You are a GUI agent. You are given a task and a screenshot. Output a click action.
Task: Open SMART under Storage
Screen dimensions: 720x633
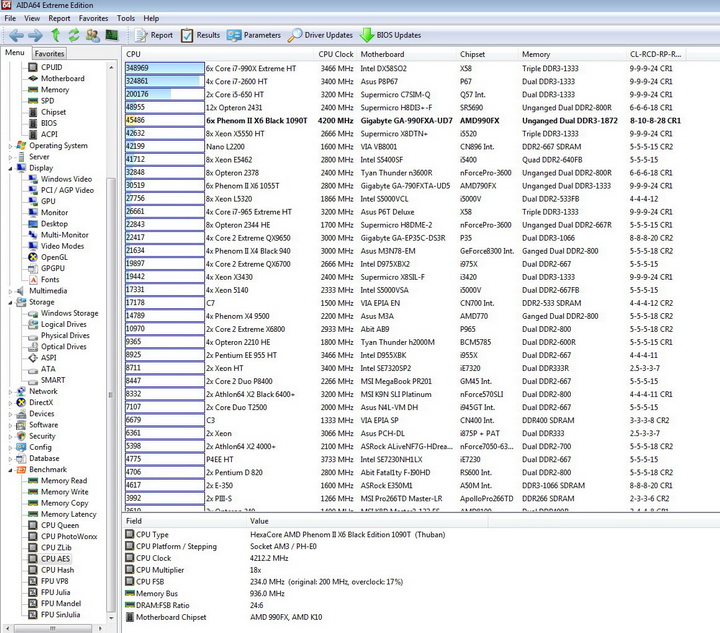pyautogui.click(x=53, y=380)
